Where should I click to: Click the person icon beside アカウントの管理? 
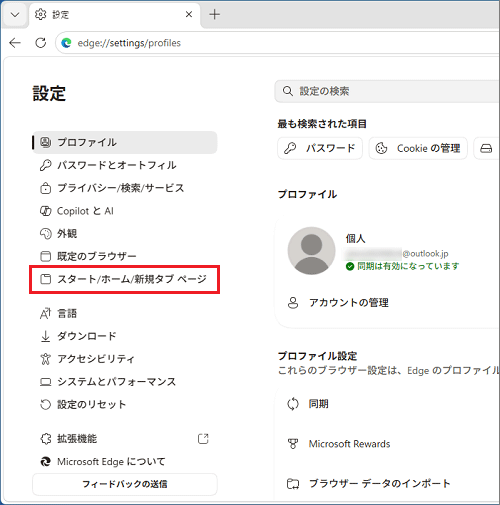coord(293,303)
